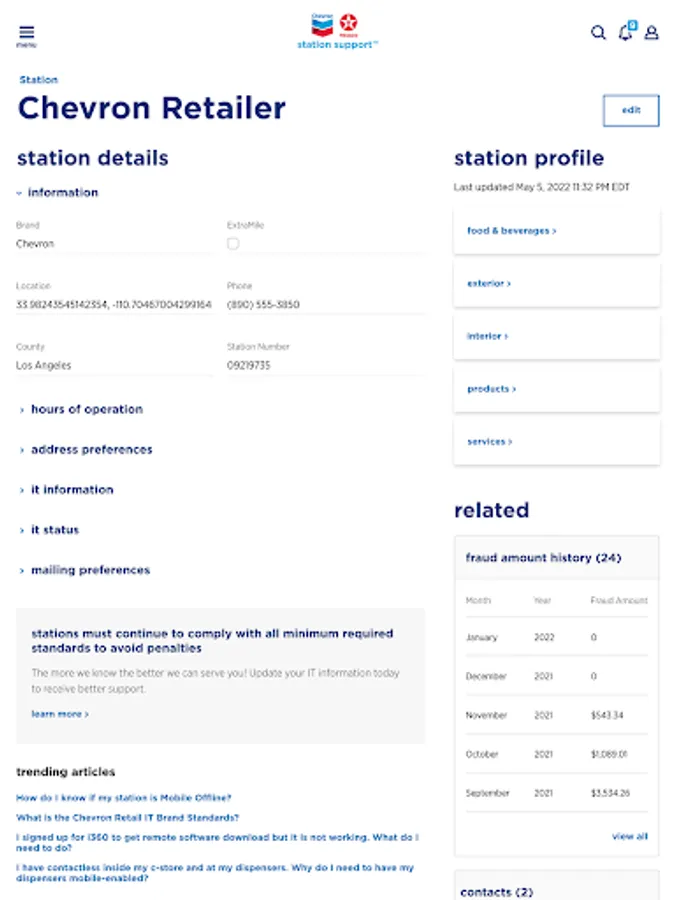675x900 pixels.
Task: Open the hamburger menu
Action: [x=26, y=33]
